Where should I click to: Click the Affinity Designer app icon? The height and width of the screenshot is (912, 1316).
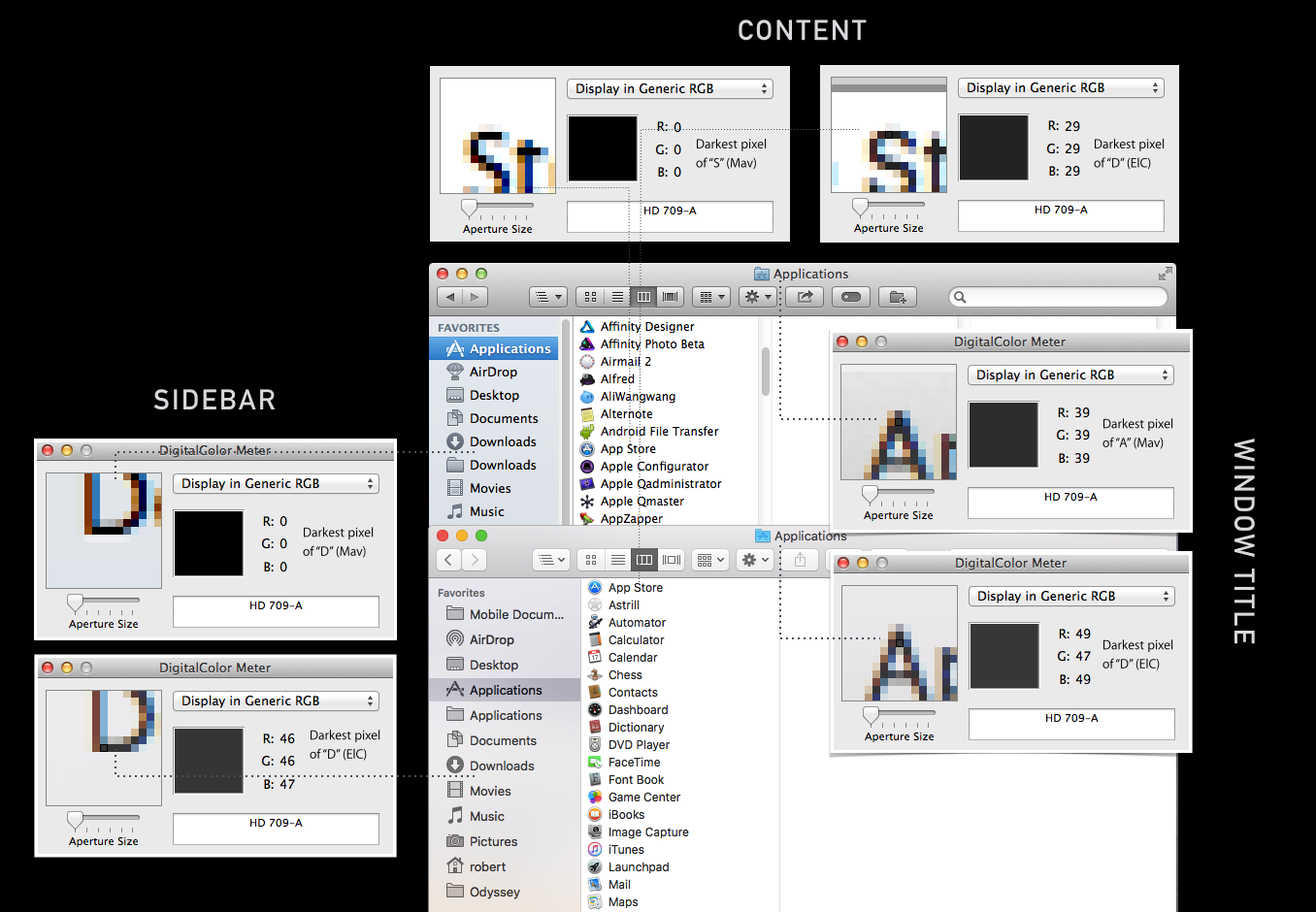(x=587, y=327)
